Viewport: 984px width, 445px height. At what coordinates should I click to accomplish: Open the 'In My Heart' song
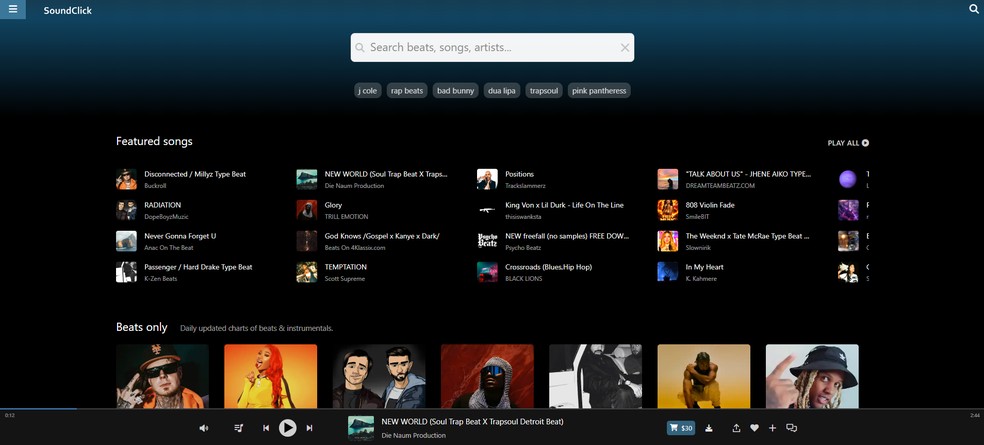[x=704, y=267]
